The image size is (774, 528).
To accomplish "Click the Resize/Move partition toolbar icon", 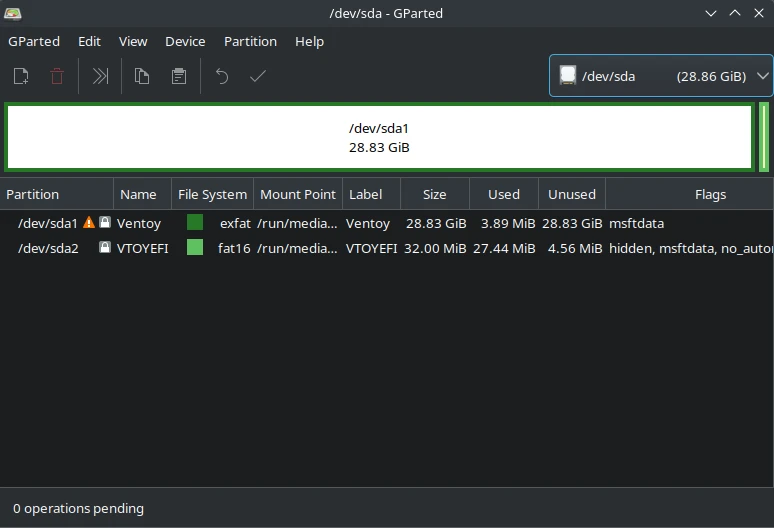I will (100, 76).
